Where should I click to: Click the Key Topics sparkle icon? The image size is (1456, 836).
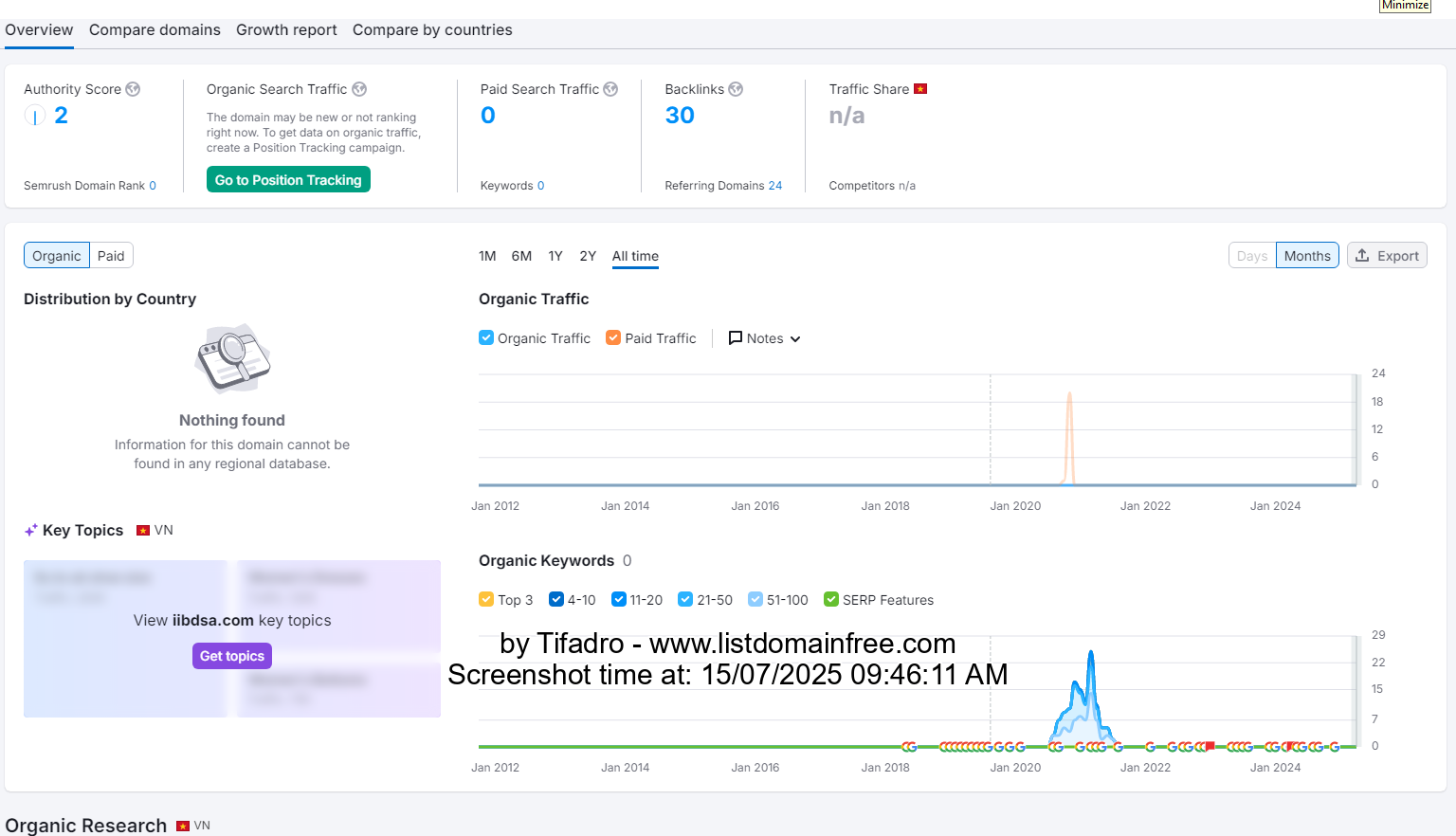[31, 531]
